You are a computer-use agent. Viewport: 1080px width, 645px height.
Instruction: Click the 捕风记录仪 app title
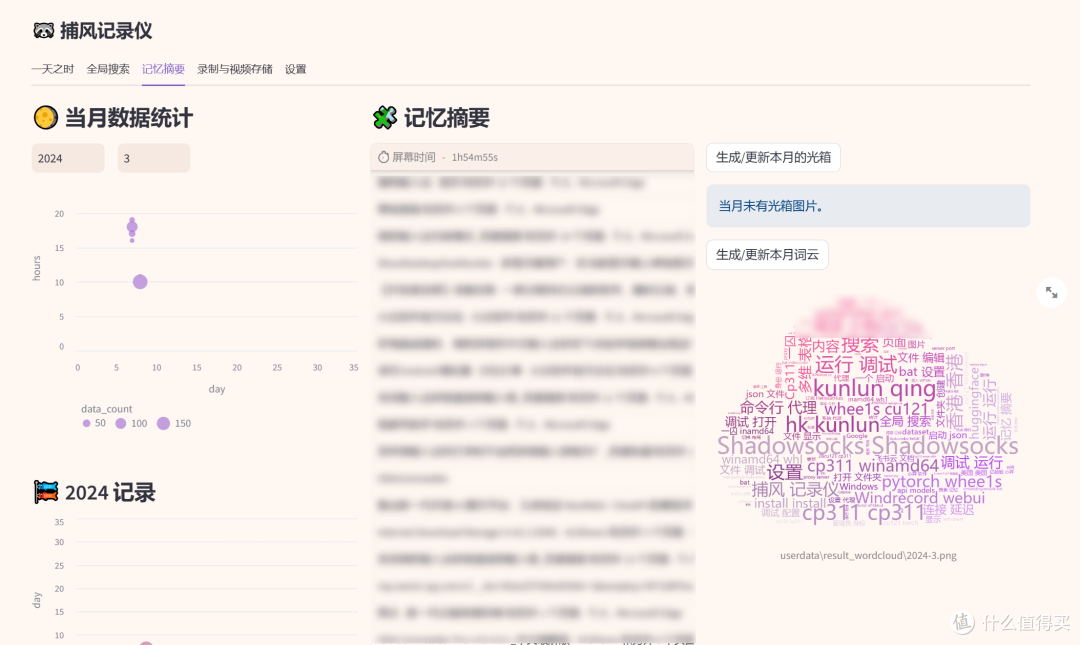click(x=106, y=31)
